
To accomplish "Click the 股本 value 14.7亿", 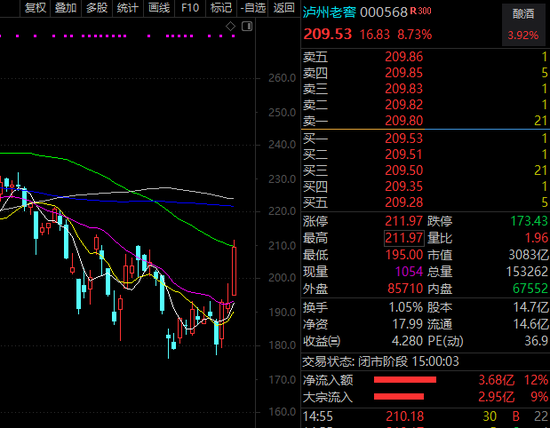I will 531,308.
